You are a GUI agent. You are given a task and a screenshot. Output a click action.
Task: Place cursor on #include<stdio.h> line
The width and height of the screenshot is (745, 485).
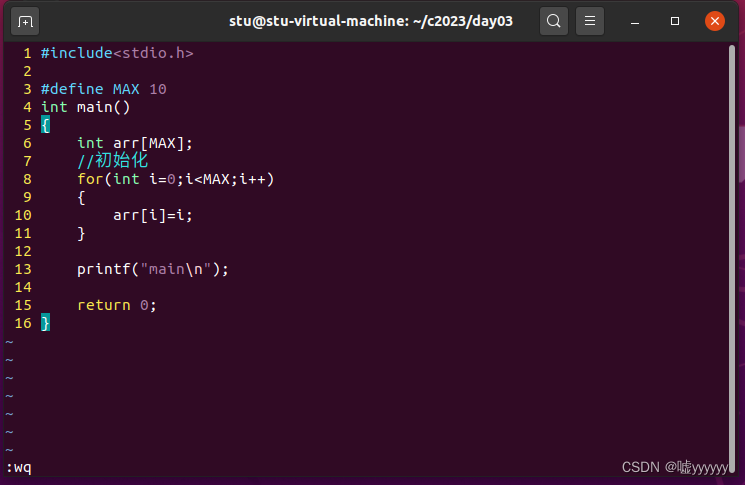pyautogui.click(x=116, y=53)
